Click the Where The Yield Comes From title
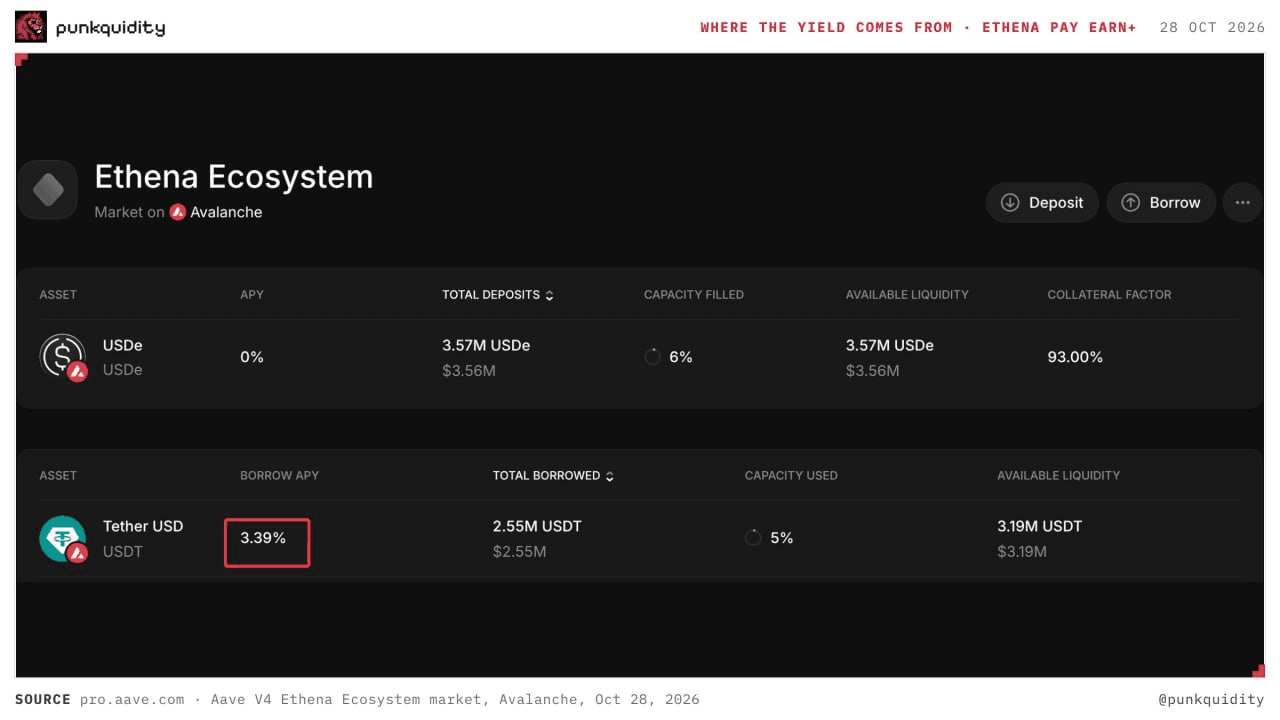The image size is (1280, 720). tap(918, 27)
